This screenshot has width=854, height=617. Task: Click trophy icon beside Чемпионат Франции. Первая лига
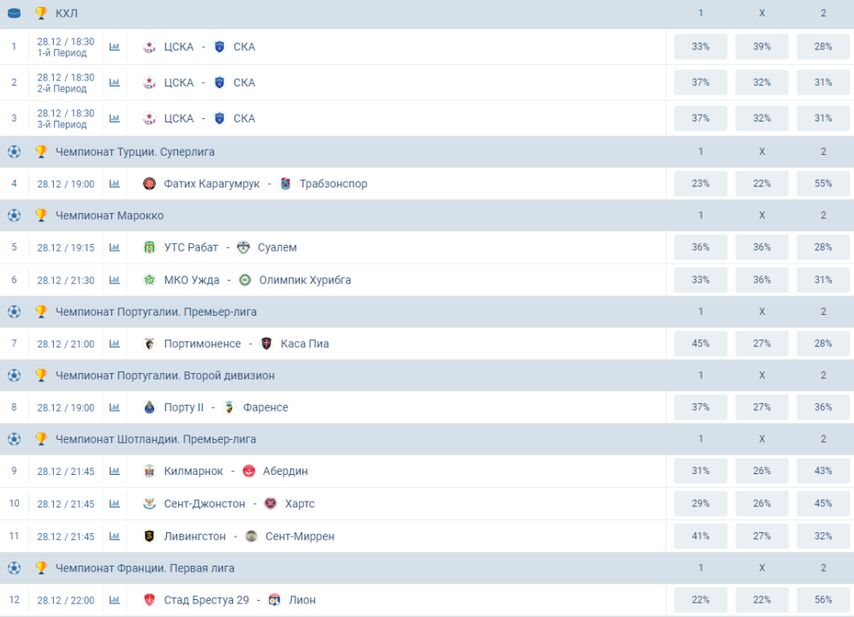tap(41, 568)
